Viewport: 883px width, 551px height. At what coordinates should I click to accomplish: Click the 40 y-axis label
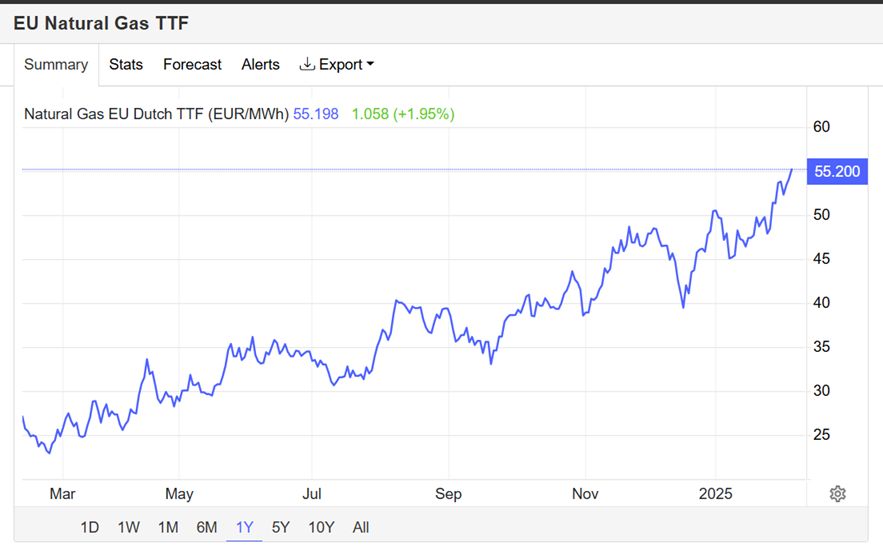point(821,303)
